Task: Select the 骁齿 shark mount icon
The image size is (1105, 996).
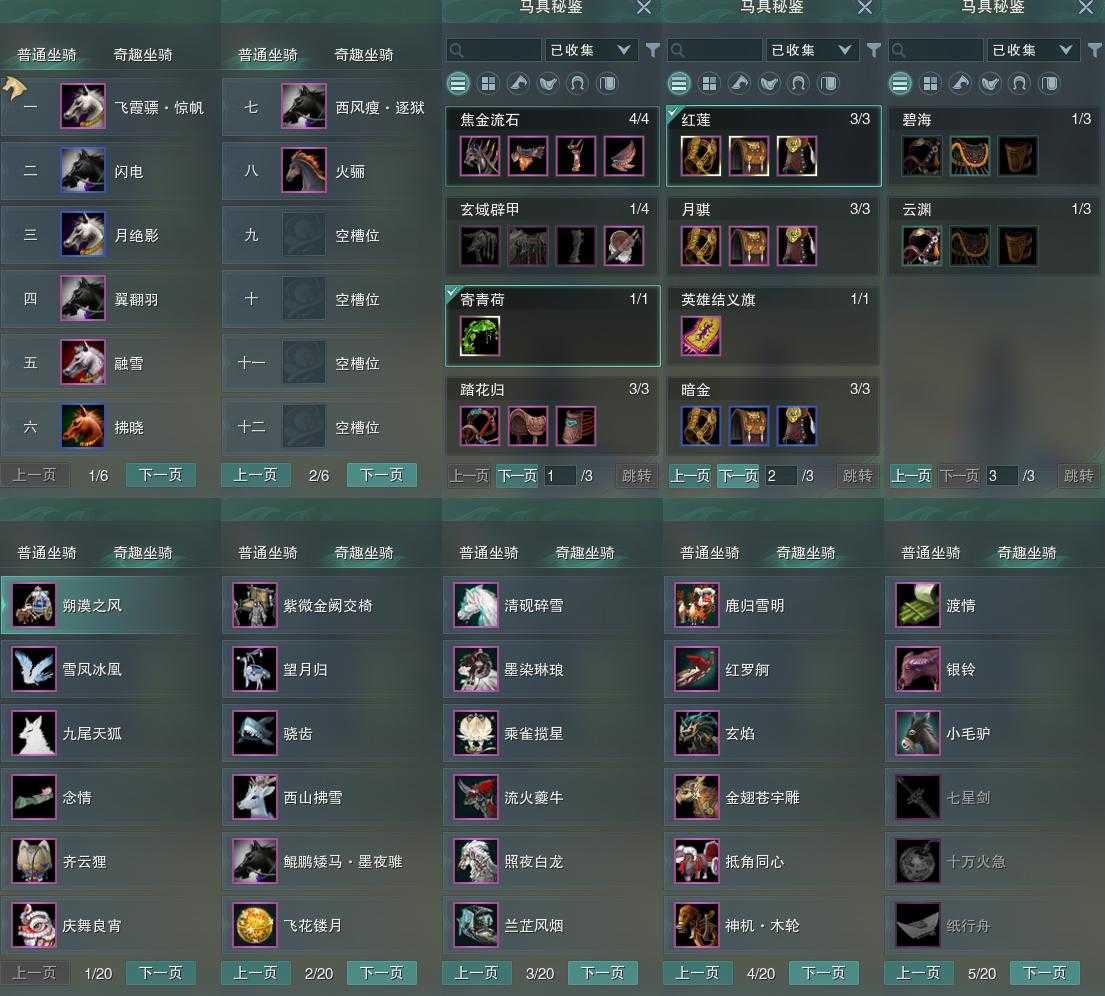Action: [x=254, y=733]
